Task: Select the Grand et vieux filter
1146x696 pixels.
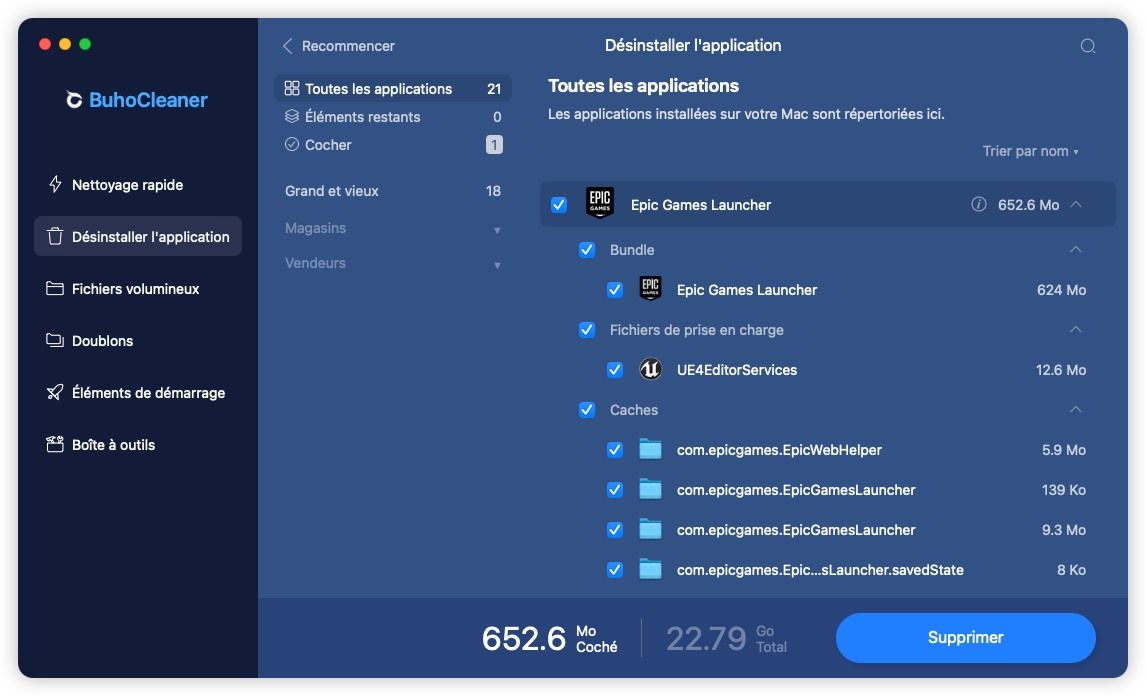Action: click(392, 191)
